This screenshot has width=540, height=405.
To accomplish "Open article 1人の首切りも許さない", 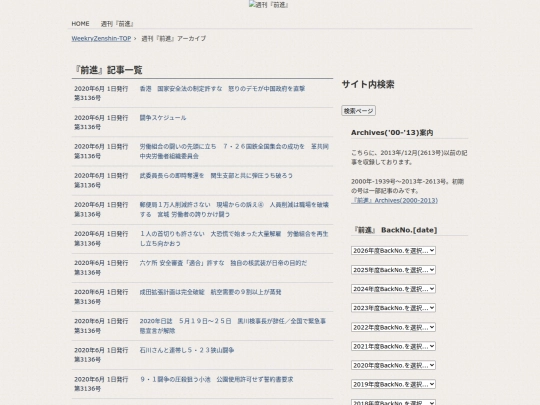I will pos(234,238).
